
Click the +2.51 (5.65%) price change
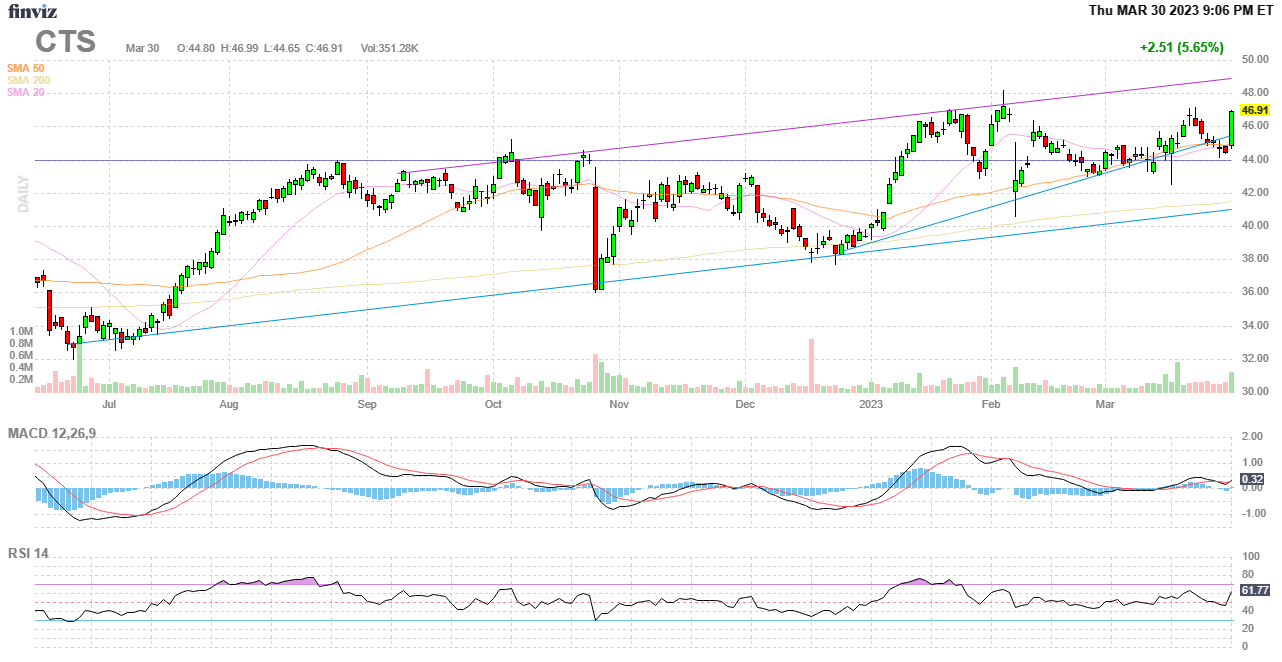coord(1181,48)
